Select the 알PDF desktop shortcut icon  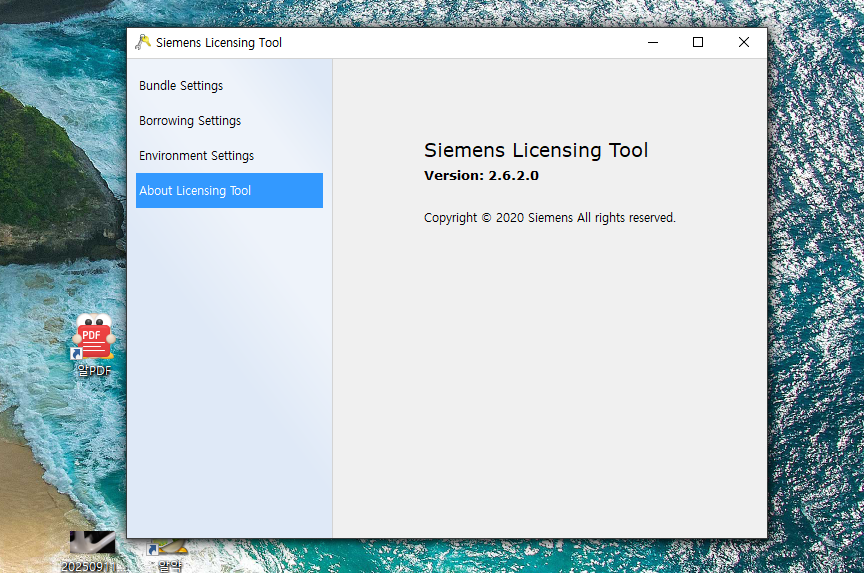click(x=94, y=344)
